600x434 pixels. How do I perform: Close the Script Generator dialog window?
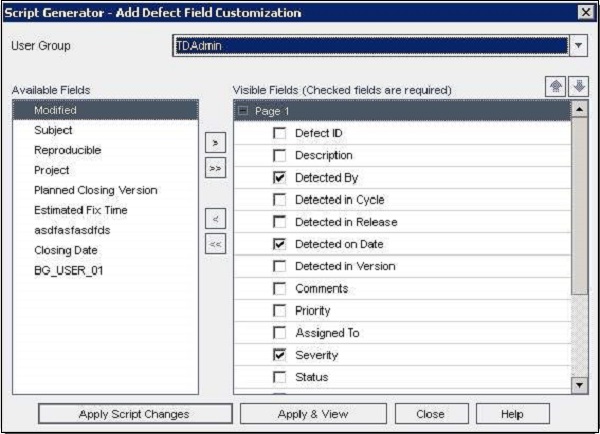[x=585, y=12]
